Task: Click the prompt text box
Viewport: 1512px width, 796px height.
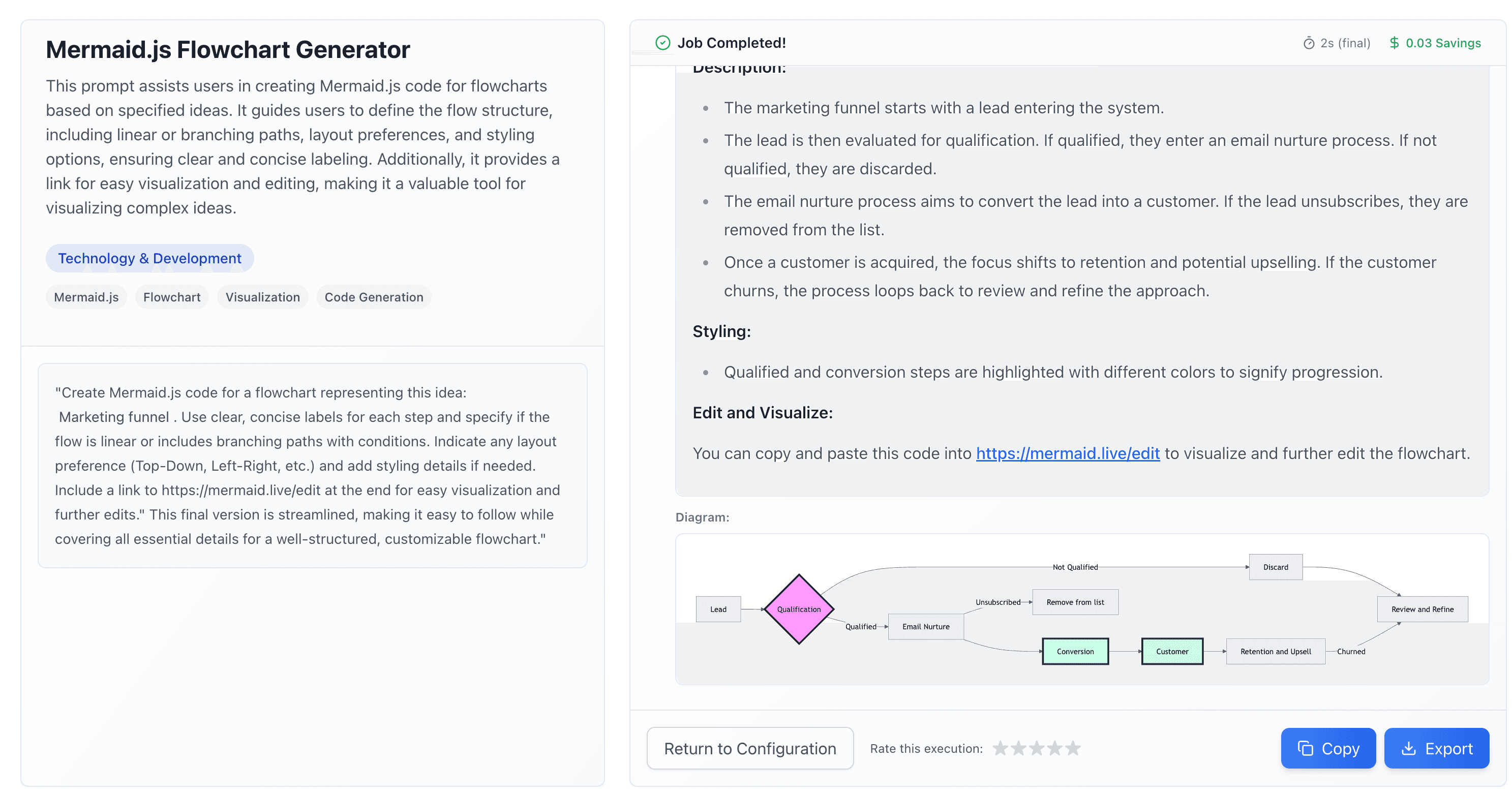Action: [x=312, y=466]
